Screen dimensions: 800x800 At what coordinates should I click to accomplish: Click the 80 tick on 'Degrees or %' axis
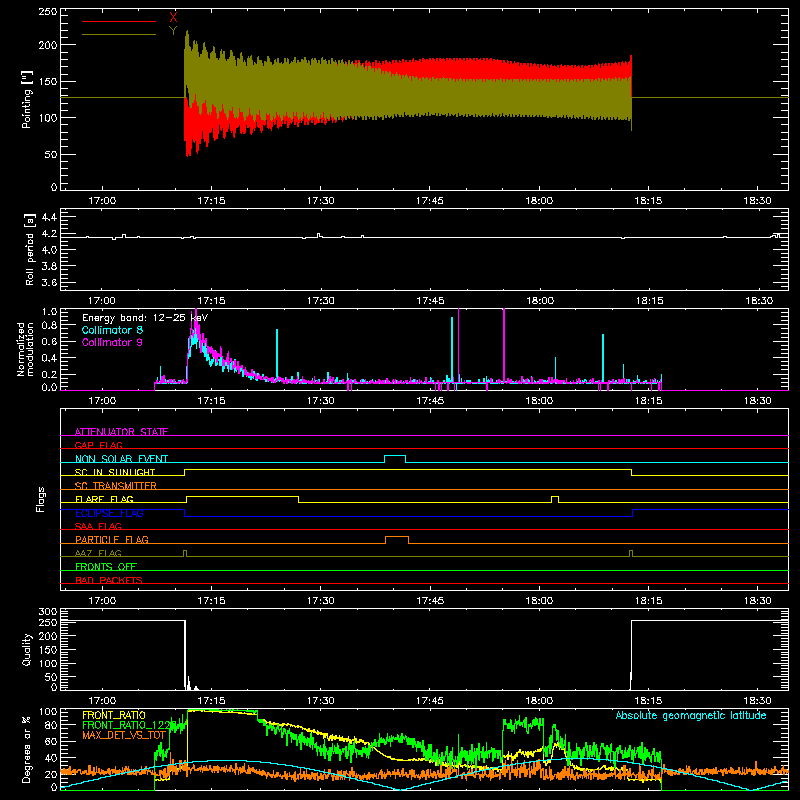pyautogui.click(x=52, y=725)
